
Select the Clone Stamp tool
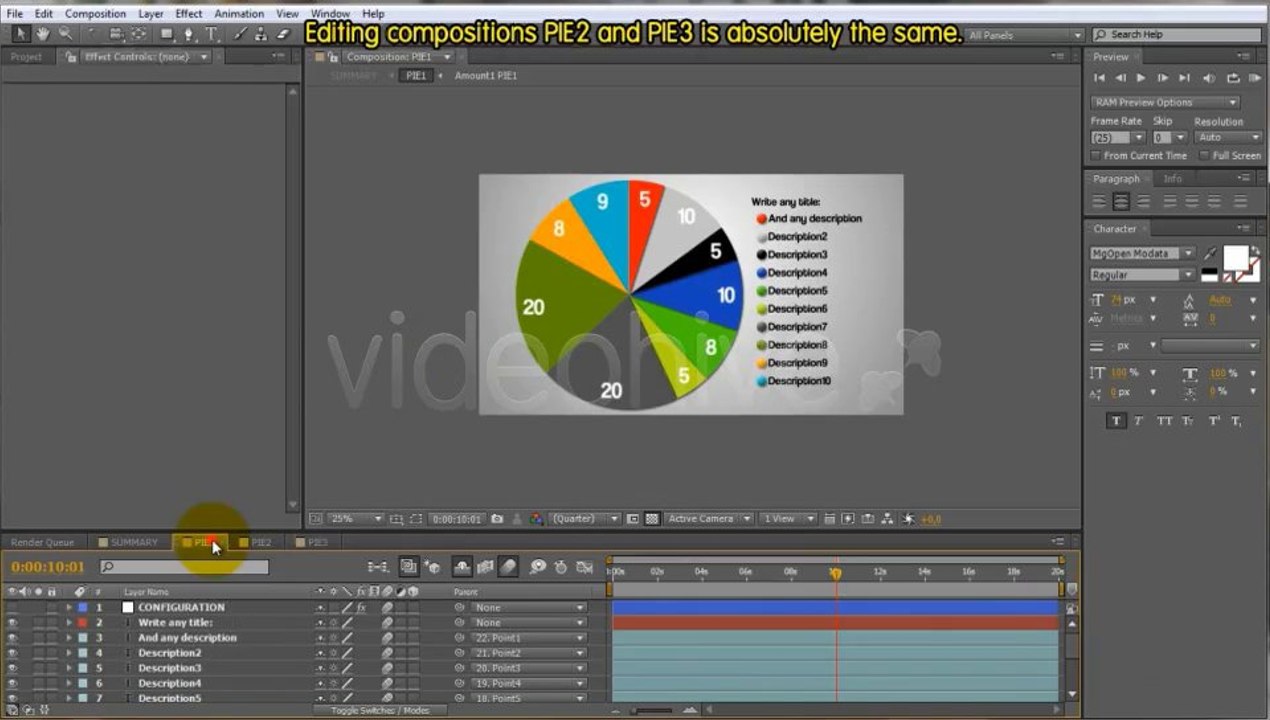point(261,34)
